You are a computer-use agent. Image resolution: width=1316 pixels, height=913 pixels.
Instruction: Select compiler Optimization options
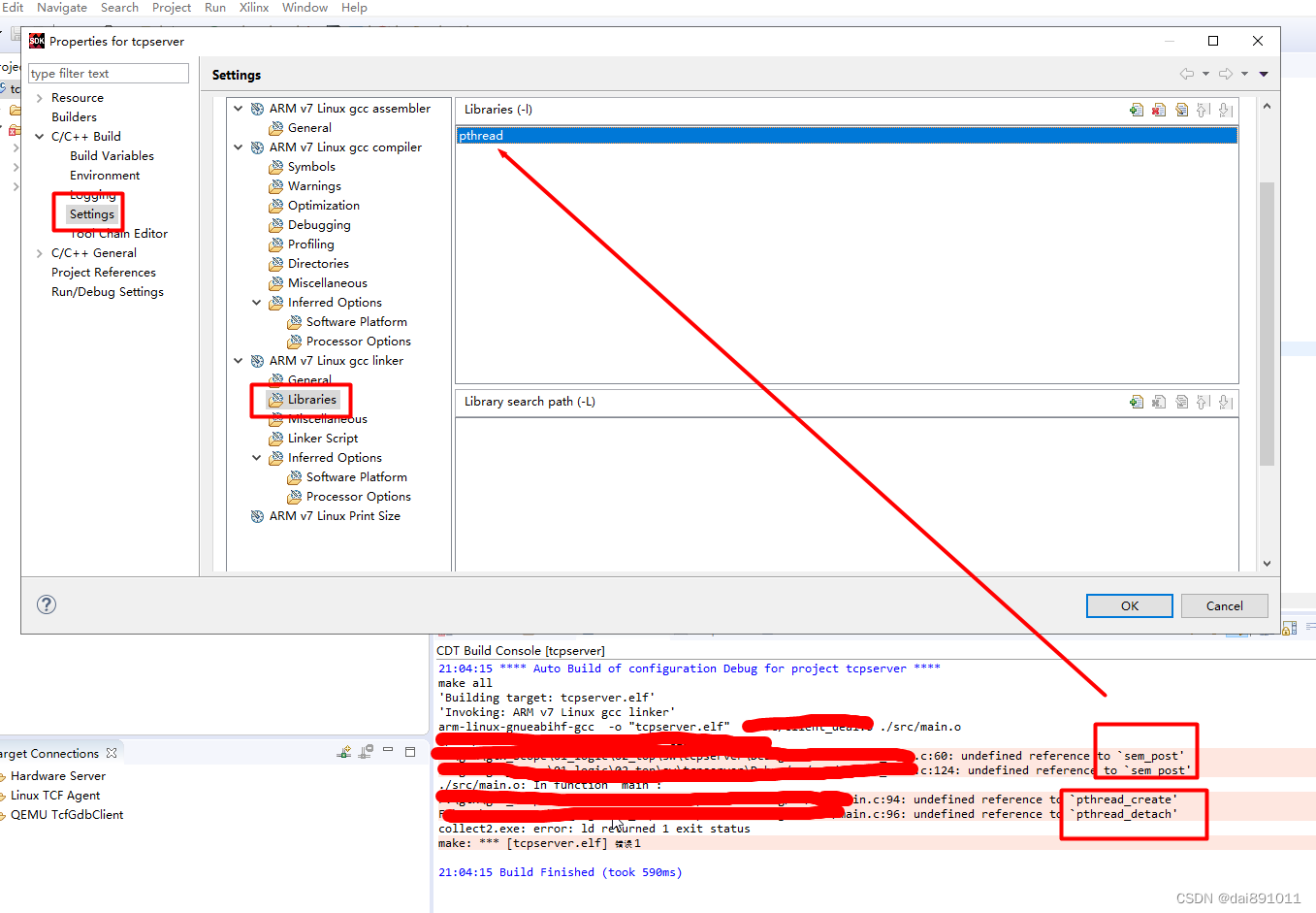point(323,206)
